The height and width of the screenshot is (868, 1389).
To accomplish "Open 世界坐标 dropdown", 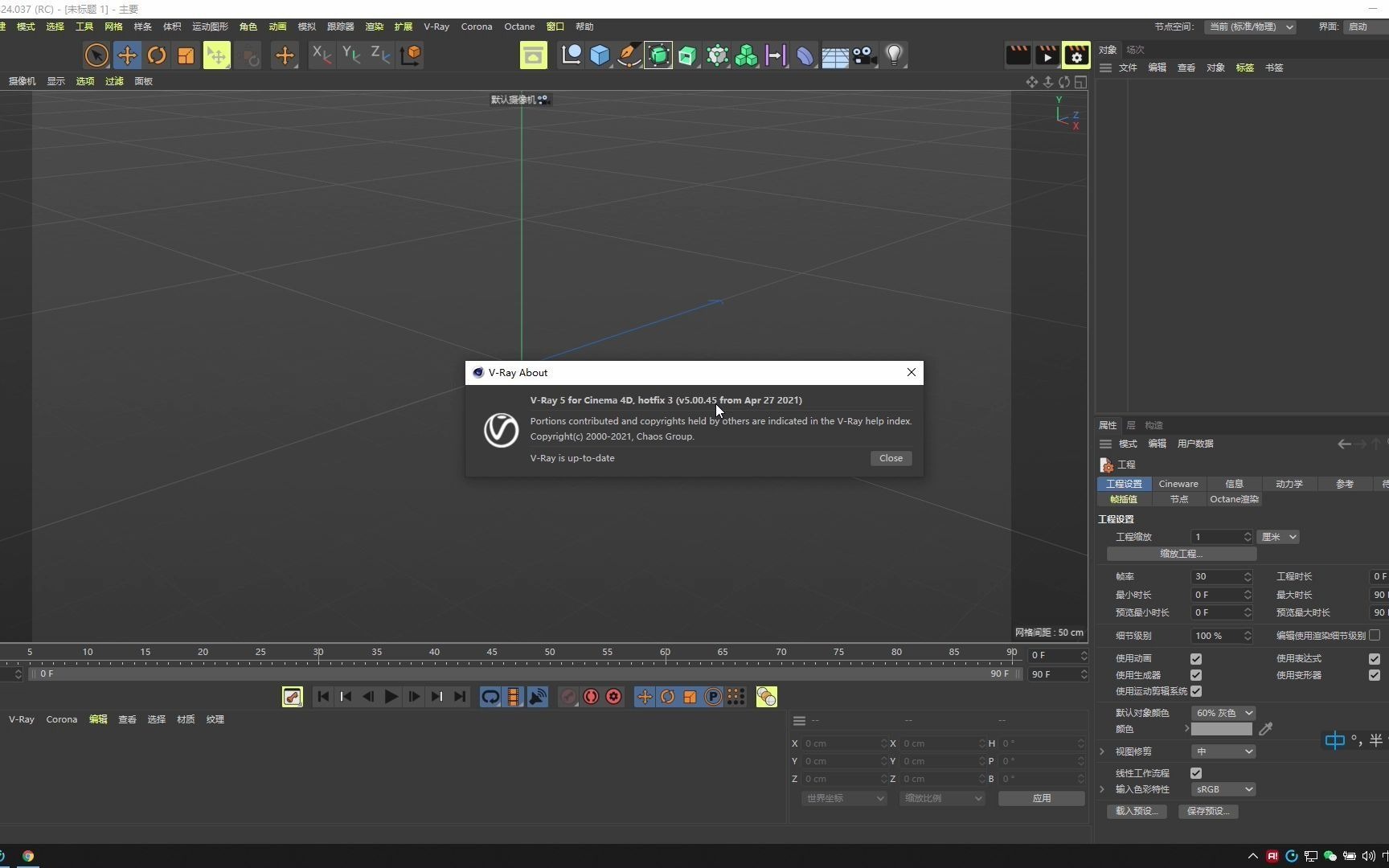I will 844,798.
